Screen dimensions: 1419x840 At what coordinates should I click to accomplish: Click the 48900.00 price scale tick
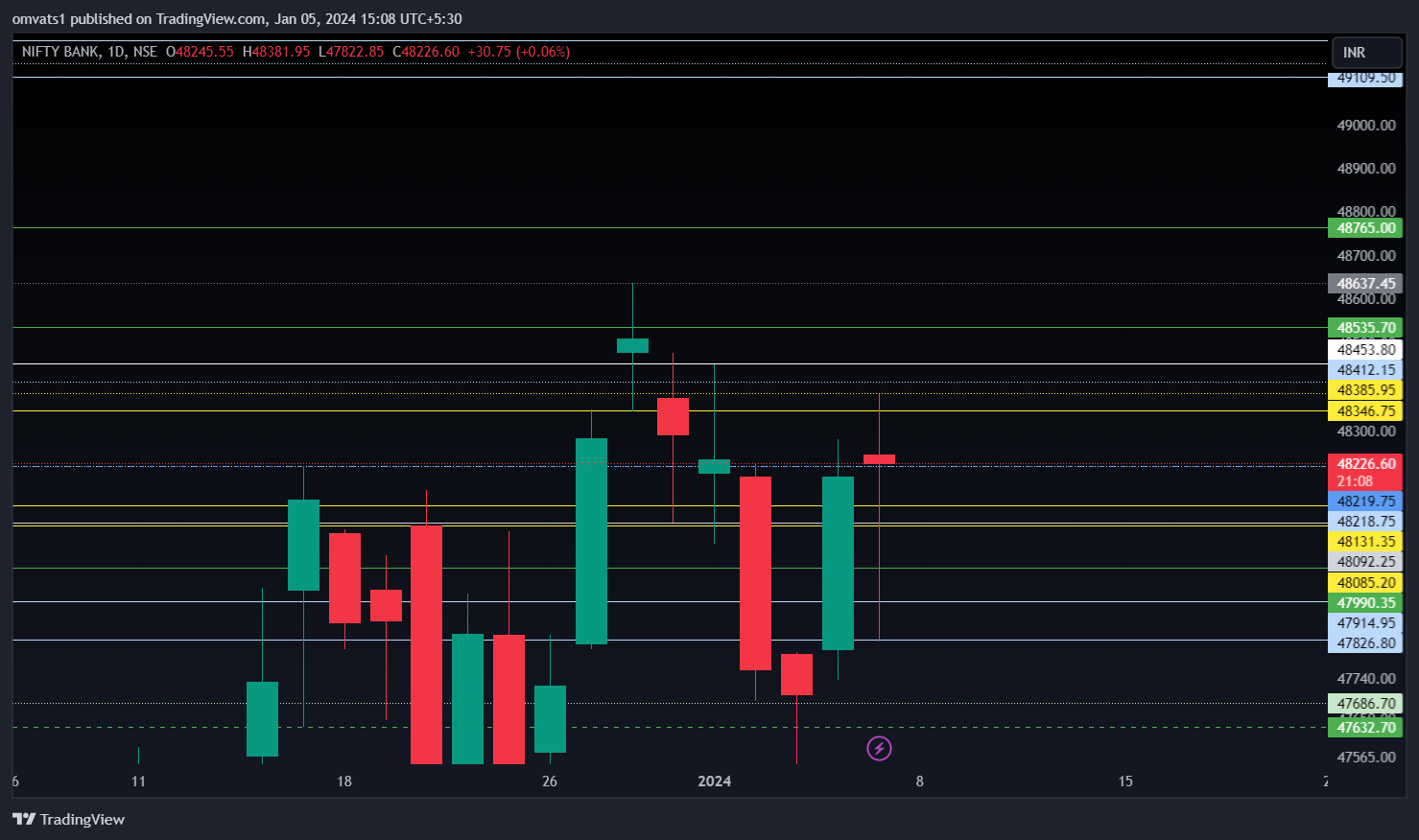point(1366,169)
